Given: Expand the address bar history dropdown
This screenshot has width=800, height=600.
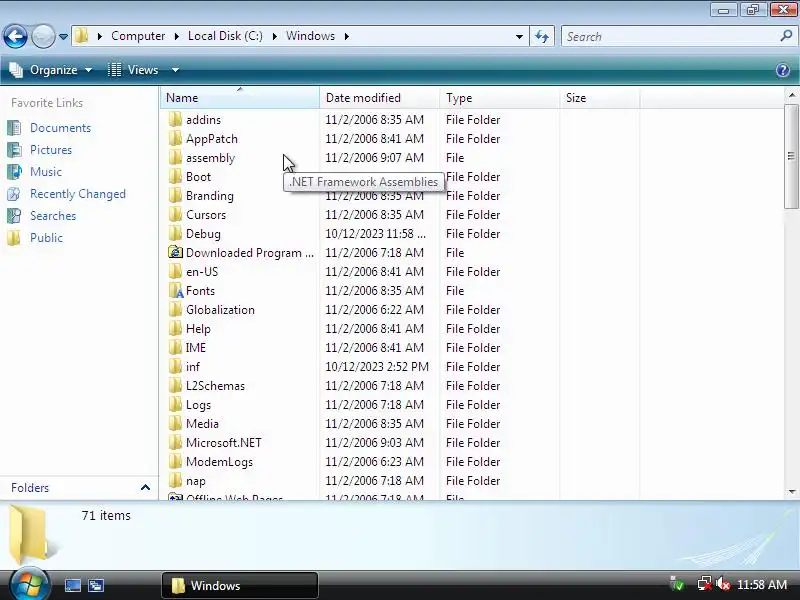Looking at the screenshot, I should [x=519, y=37].
